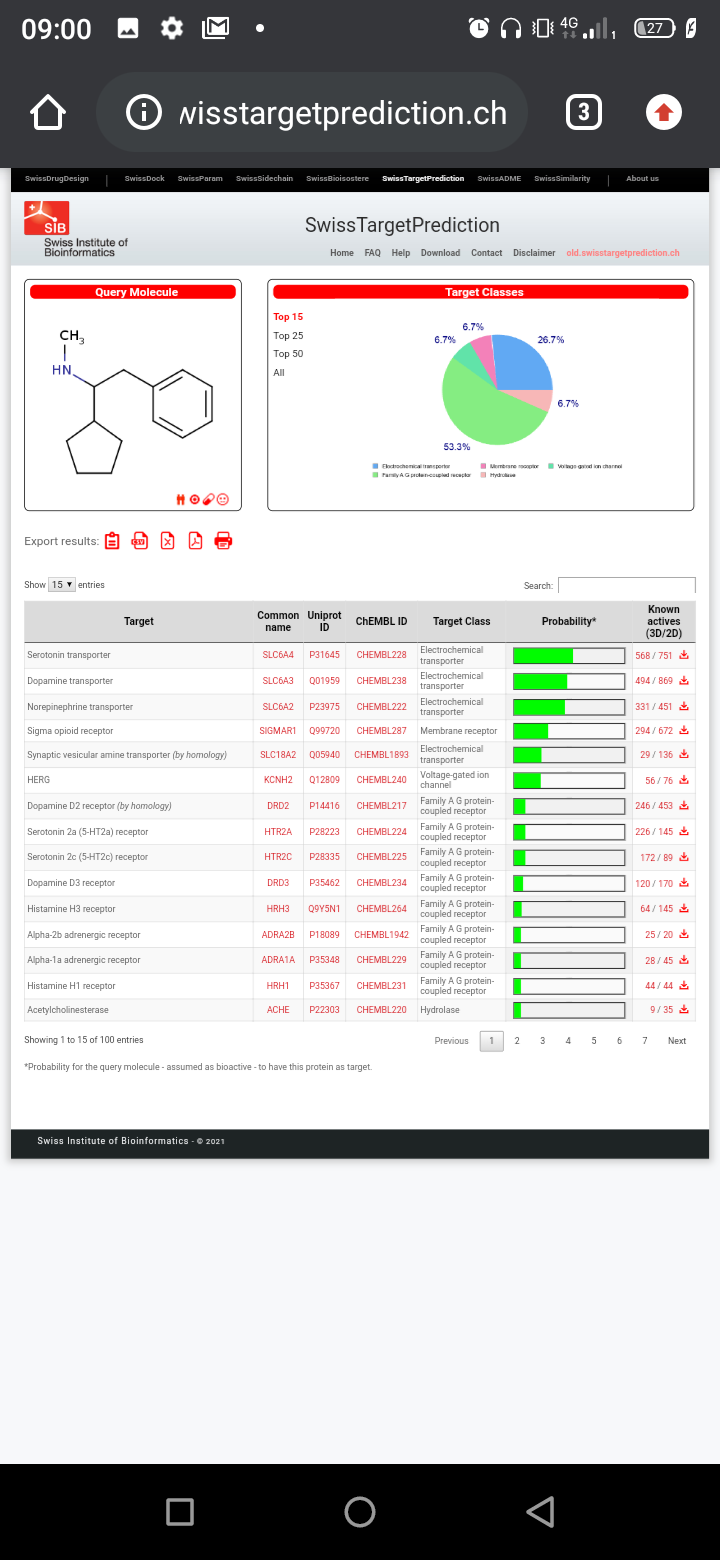The image size is (720, 1560).
Task: Tap Android recent apps square button
Action: (180, 1511)
